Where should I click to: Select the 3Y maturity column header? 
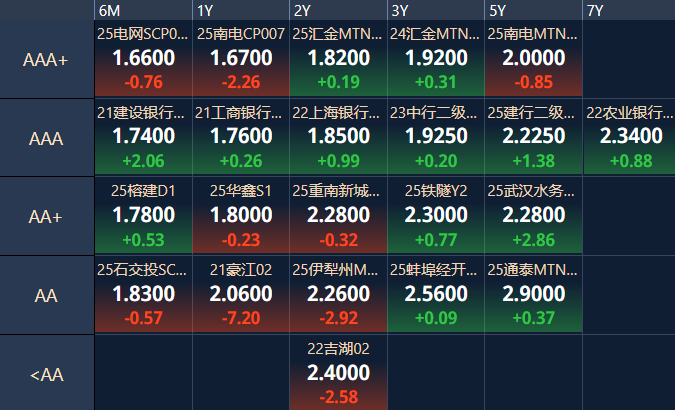(x=436, y=10)
